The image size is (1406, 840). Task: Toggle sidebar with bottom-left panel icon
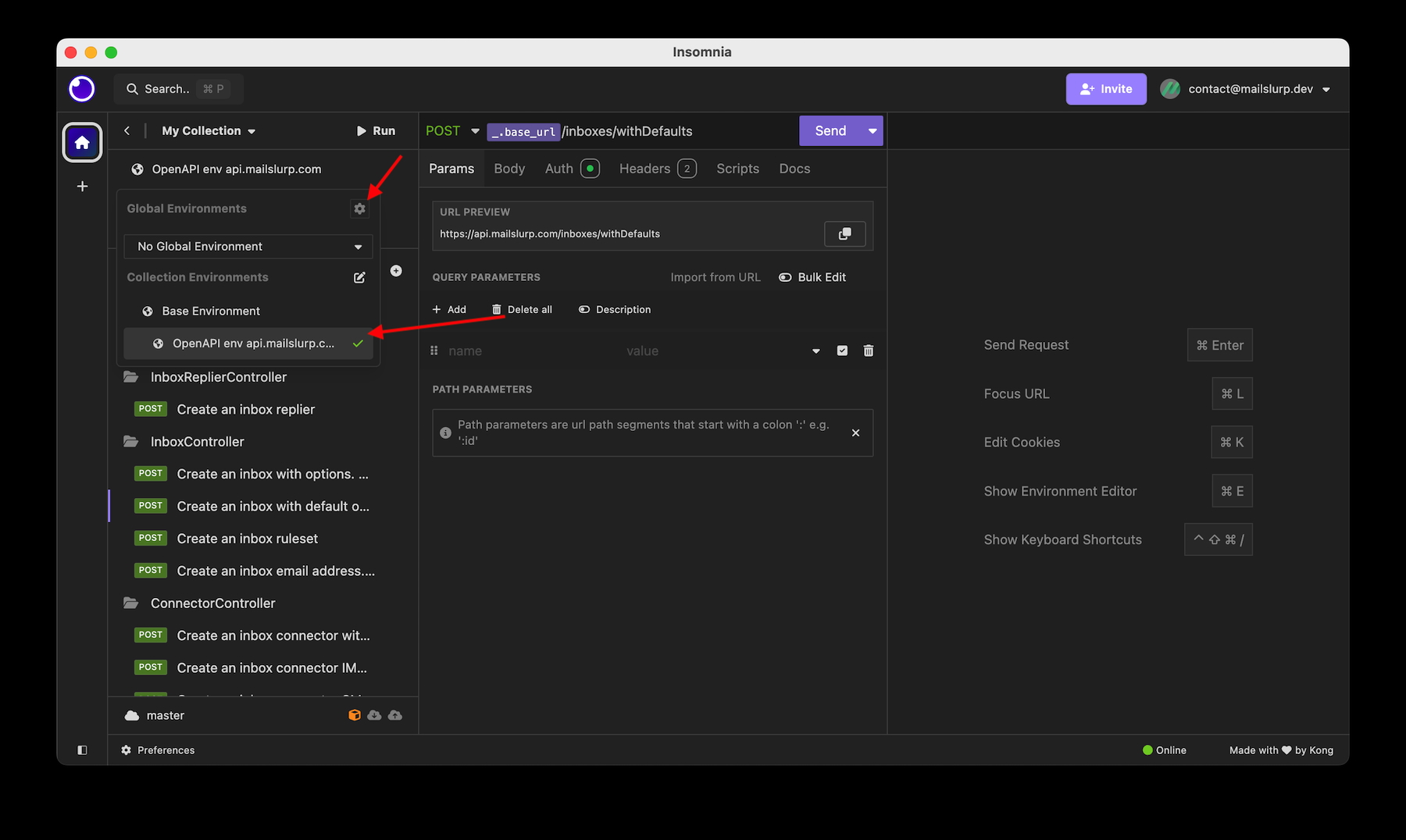pyautogui.click(x=82, y=750)
